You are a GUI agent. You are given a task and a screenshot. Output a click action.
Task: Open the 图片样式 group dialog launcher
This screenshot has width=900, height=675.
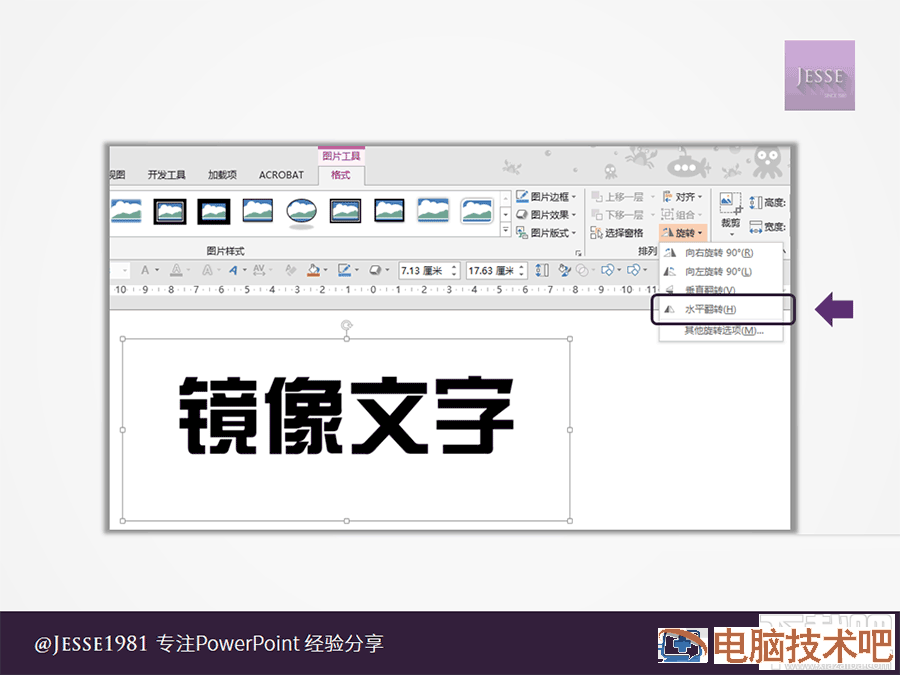pyautogui.click(x=578, y=253)
